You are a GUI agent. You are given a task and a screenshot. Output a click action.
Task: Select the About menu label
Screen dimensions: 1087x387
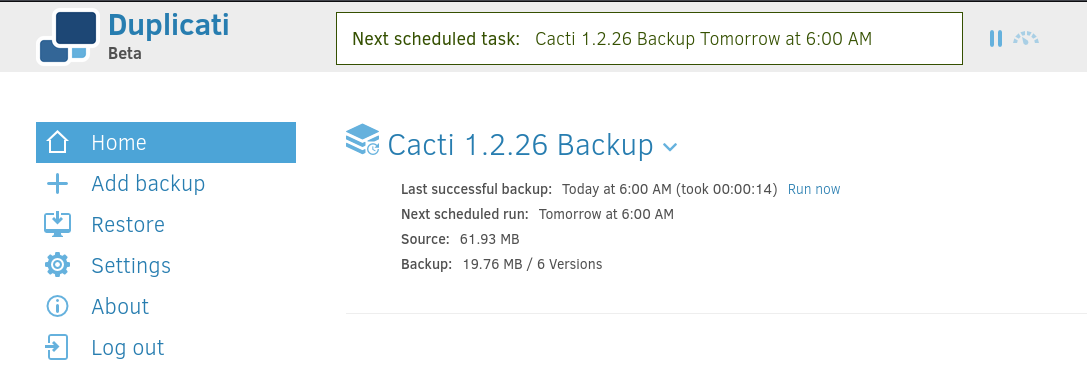[120, 307]
